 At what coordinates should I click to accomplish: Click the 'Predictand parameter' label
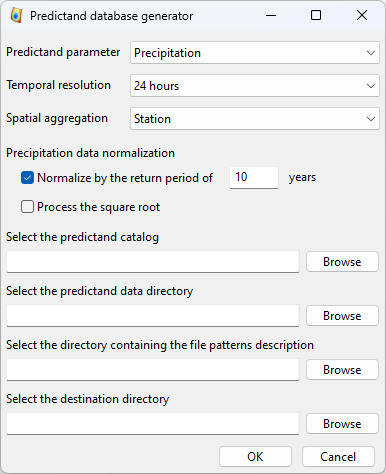(63, 52)
